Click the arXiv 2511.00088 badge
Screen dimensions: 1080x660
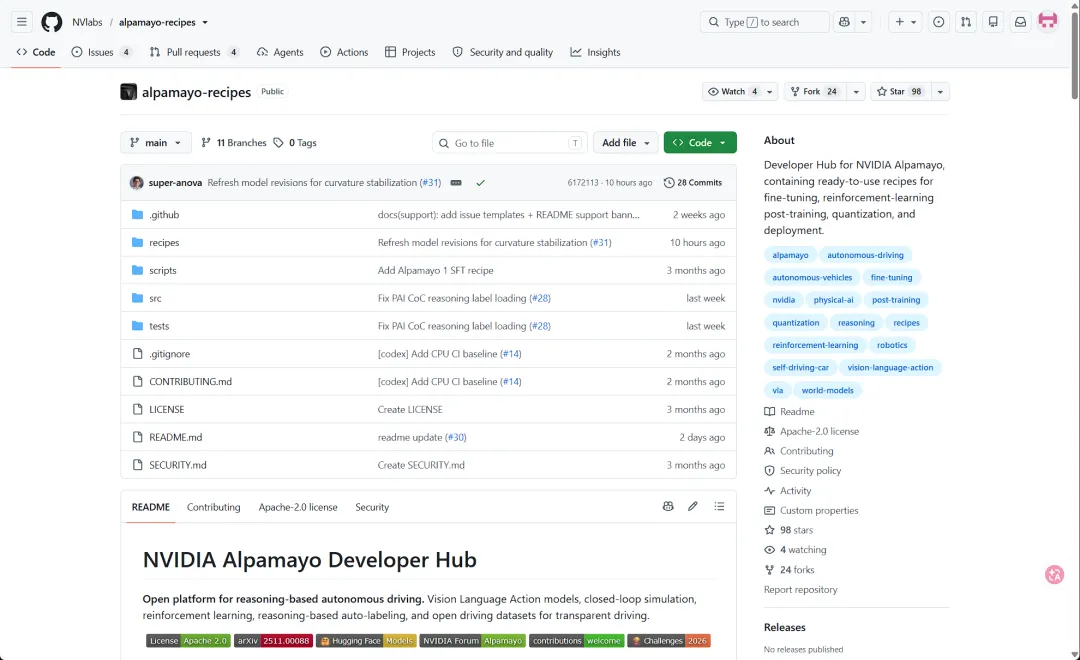click(x=273, y=641)
